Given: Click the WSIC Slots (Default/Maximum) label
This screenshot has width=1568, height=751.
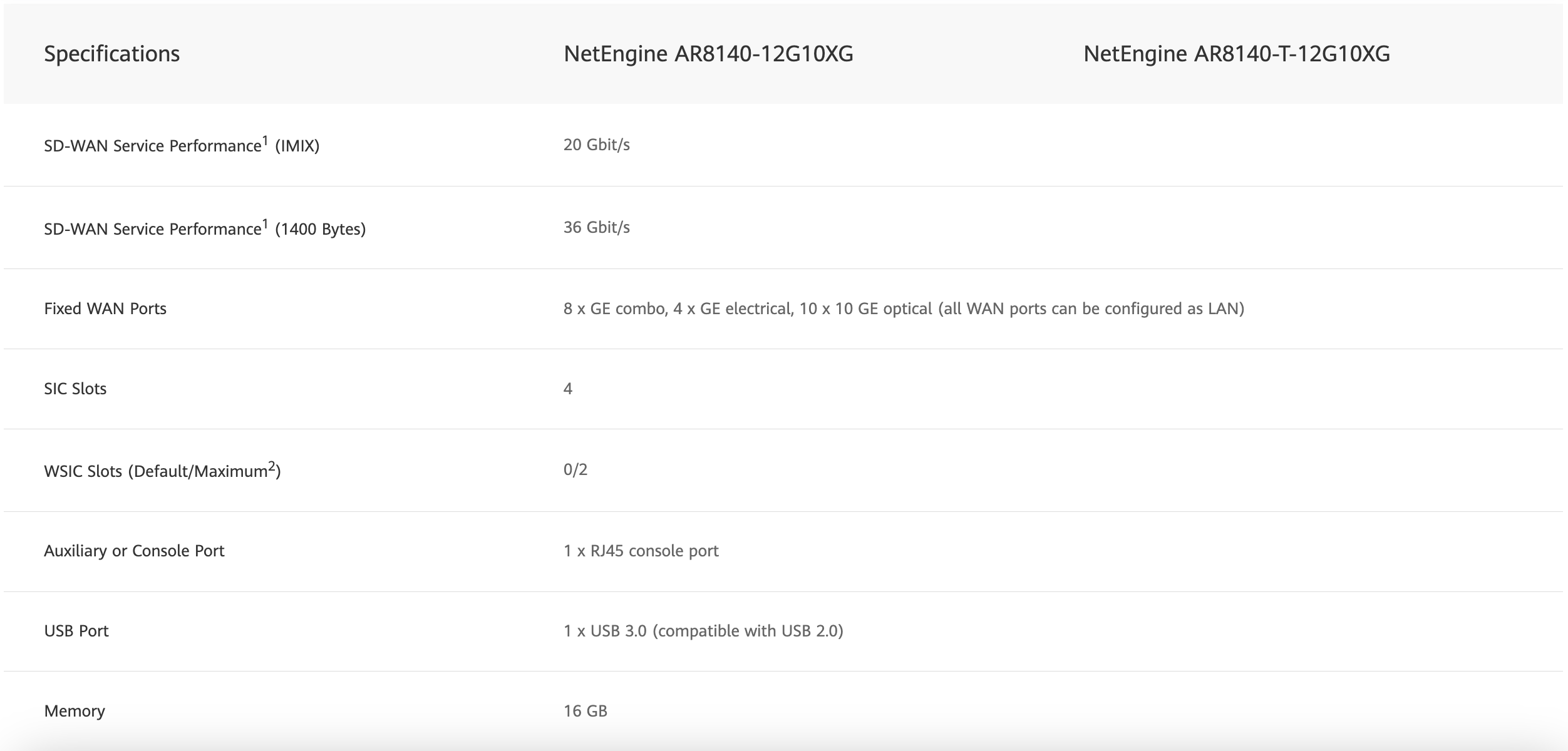Looking at the screenshot, I should [x=162, y=471].
